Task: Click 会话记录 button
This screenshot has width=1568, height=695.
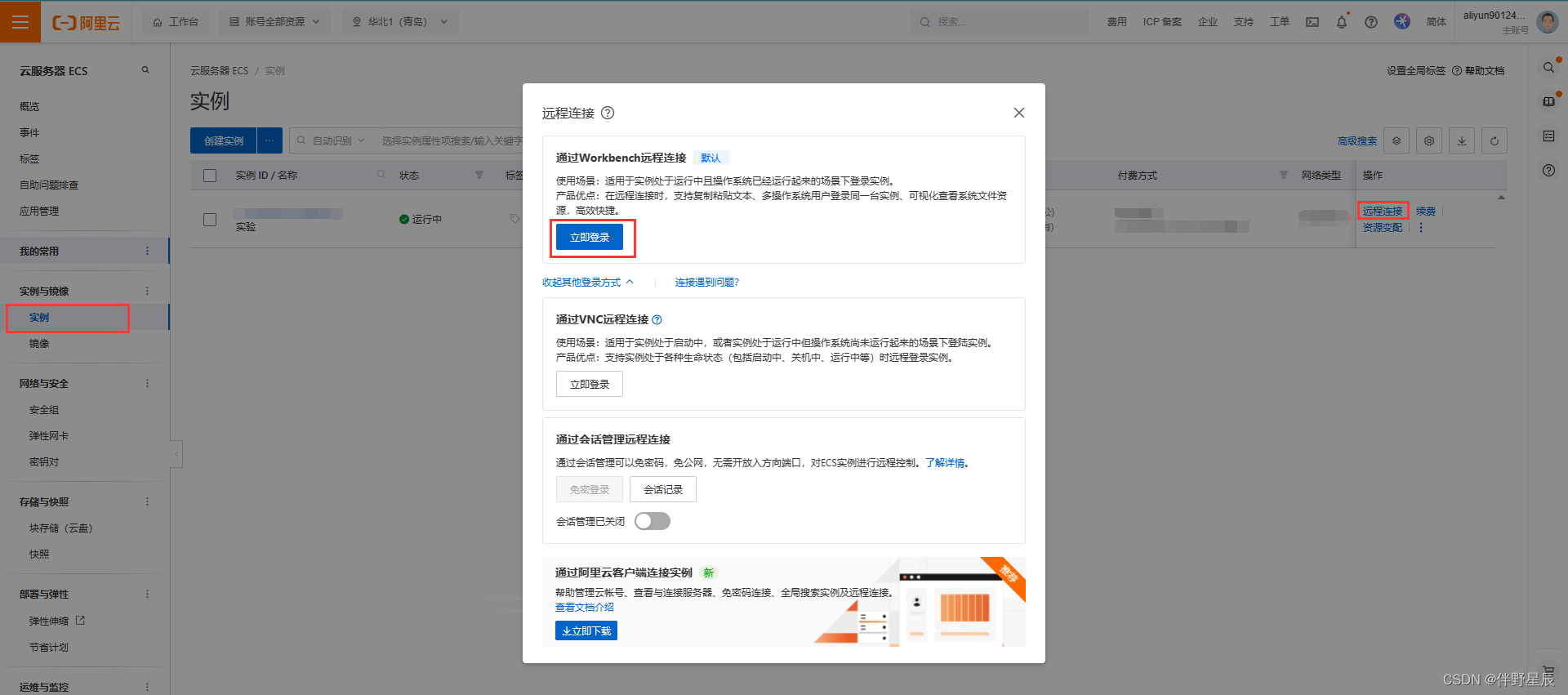Action: [663, 489]
